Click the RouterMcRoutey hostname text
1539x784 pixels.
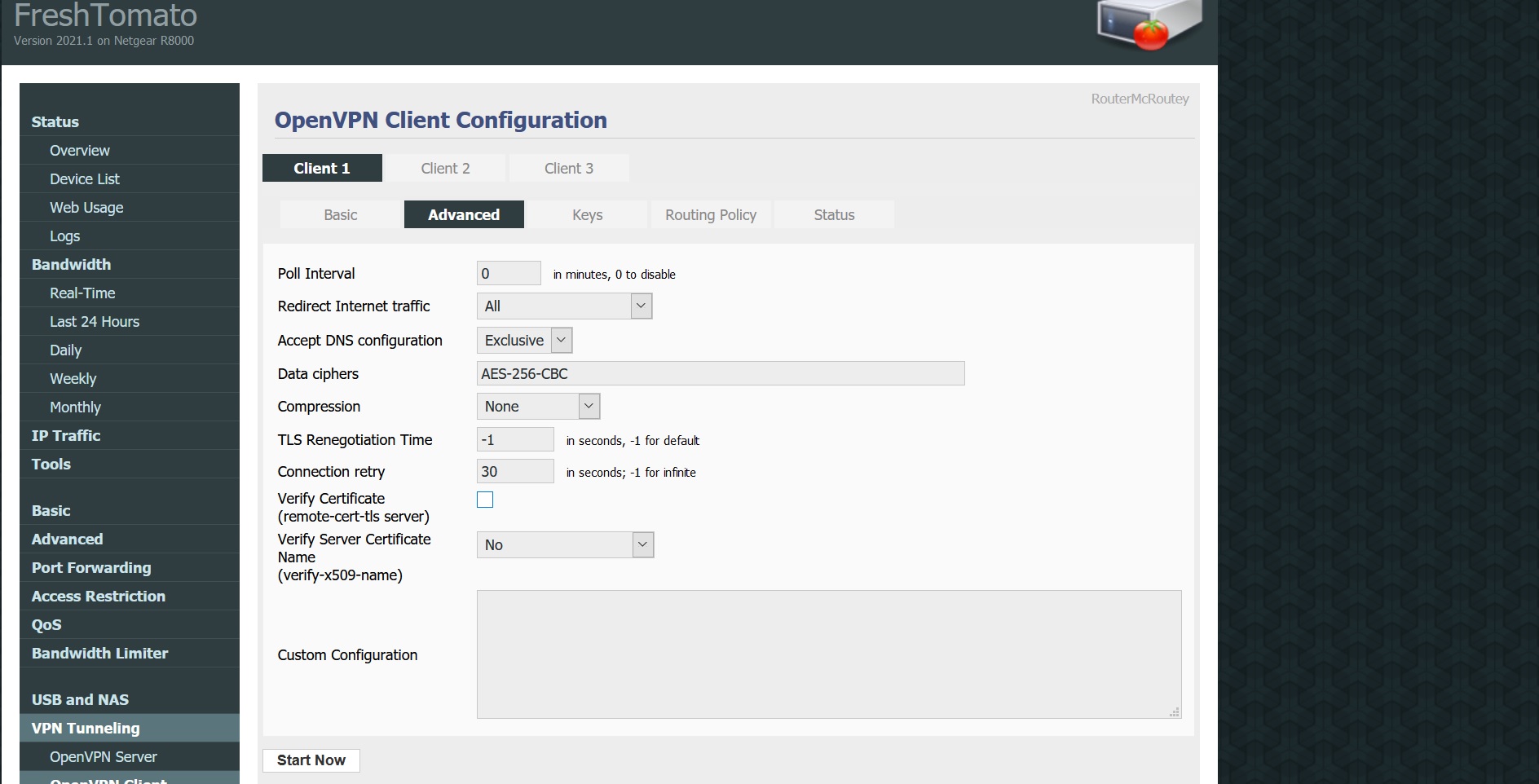(1140, 99)
